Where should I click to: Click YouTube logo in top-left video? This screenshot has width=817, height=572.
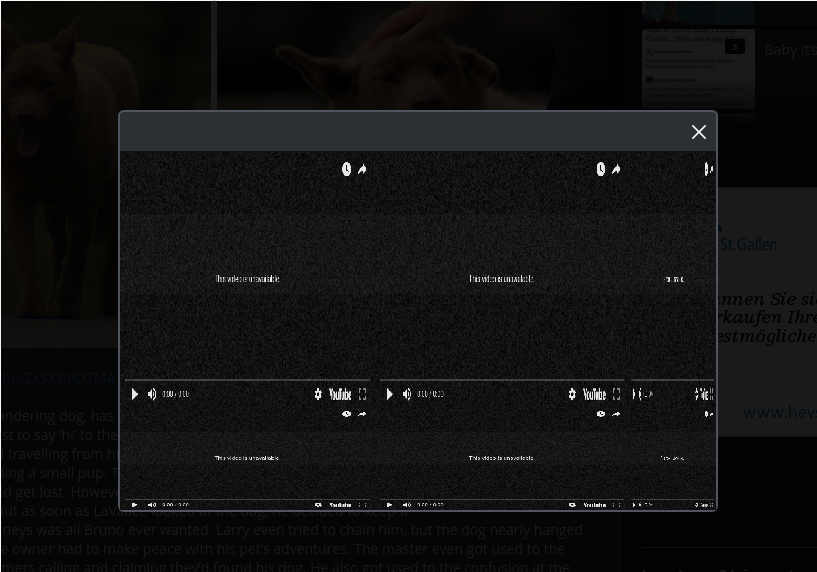click(340, 395)
